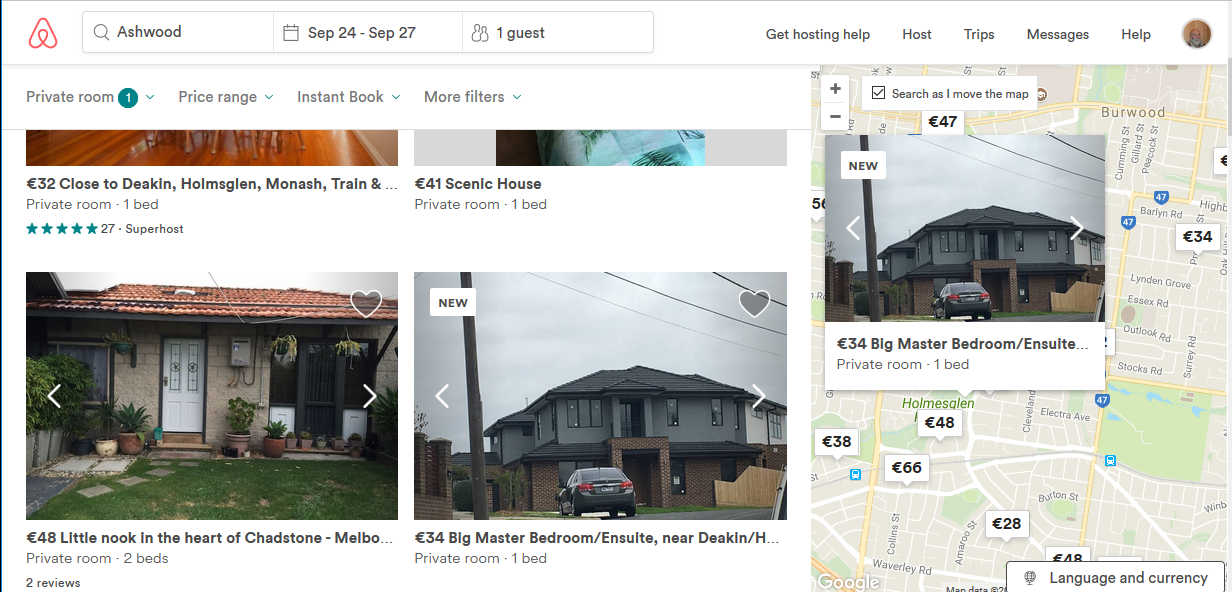Viewport: 1232px width, 592px height.
Task: Open More filters dropdown
Action: (x=473, y=97)
